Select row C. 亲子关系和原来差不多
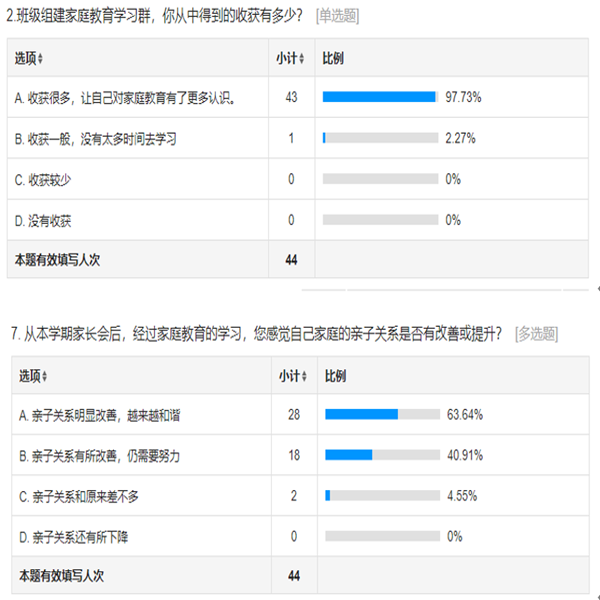 coord(79,497)
